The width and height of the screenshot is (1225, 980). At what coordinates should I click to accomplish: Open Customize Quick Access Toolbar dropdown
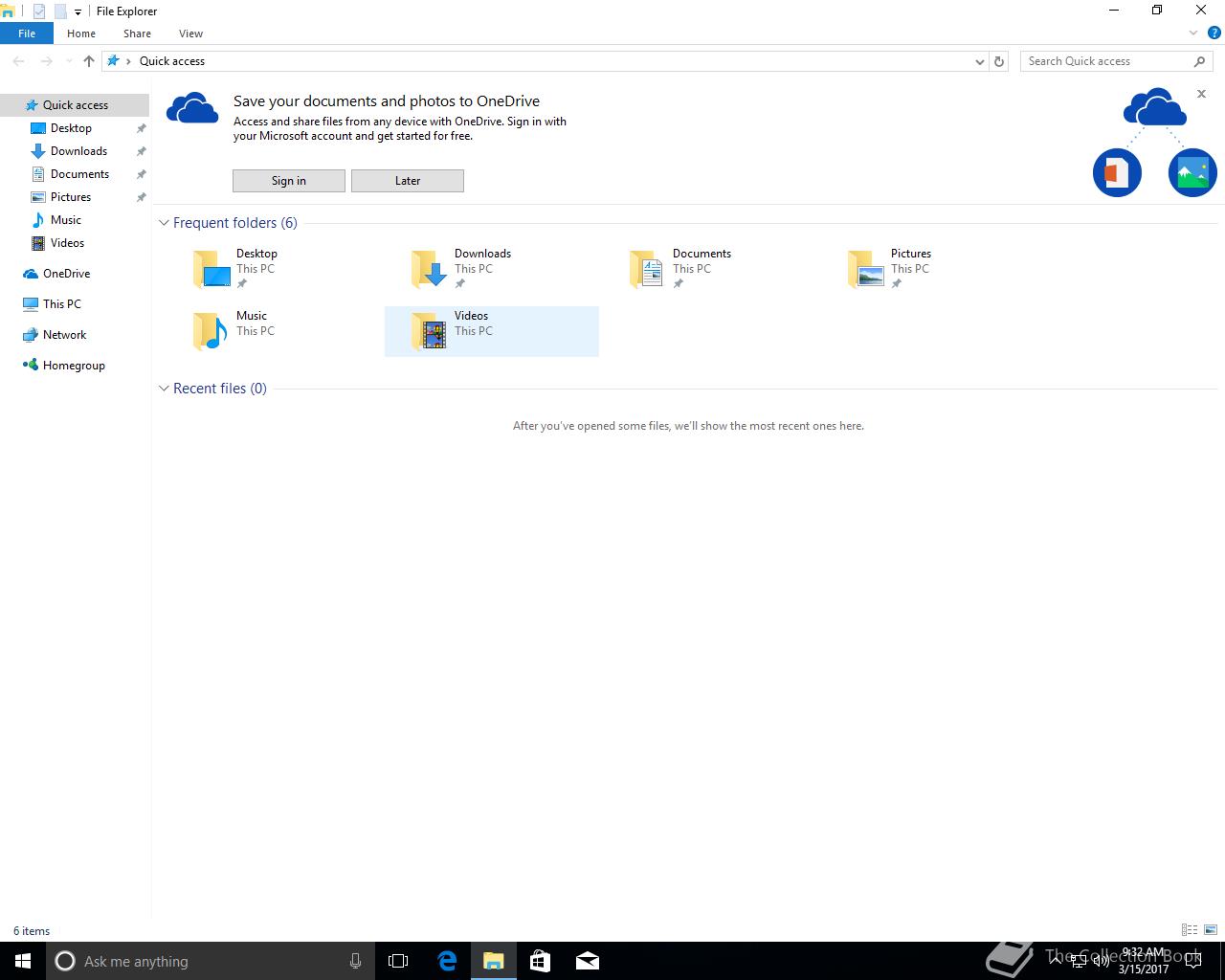click(x=78, y=12)
